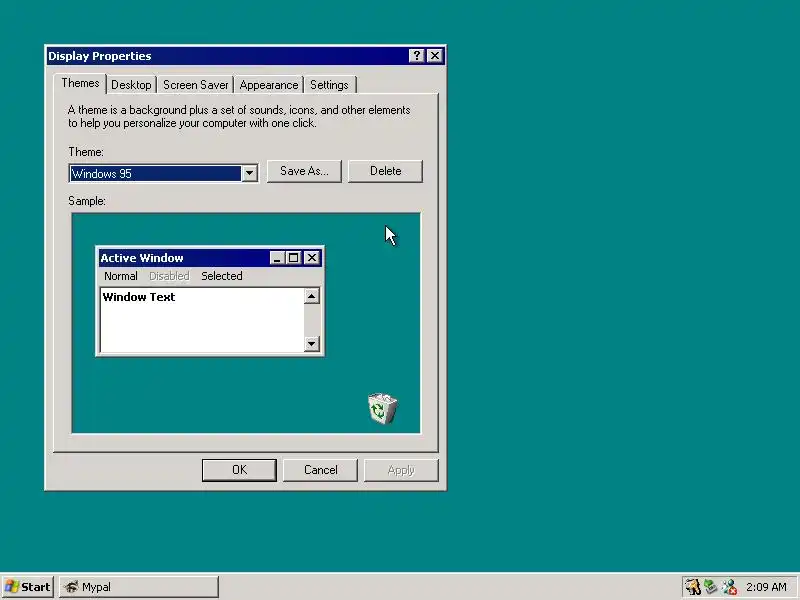This screenshot has height=600, width=800.
Task: Click the sample window scroll up arrow
Action: (311, 296)
